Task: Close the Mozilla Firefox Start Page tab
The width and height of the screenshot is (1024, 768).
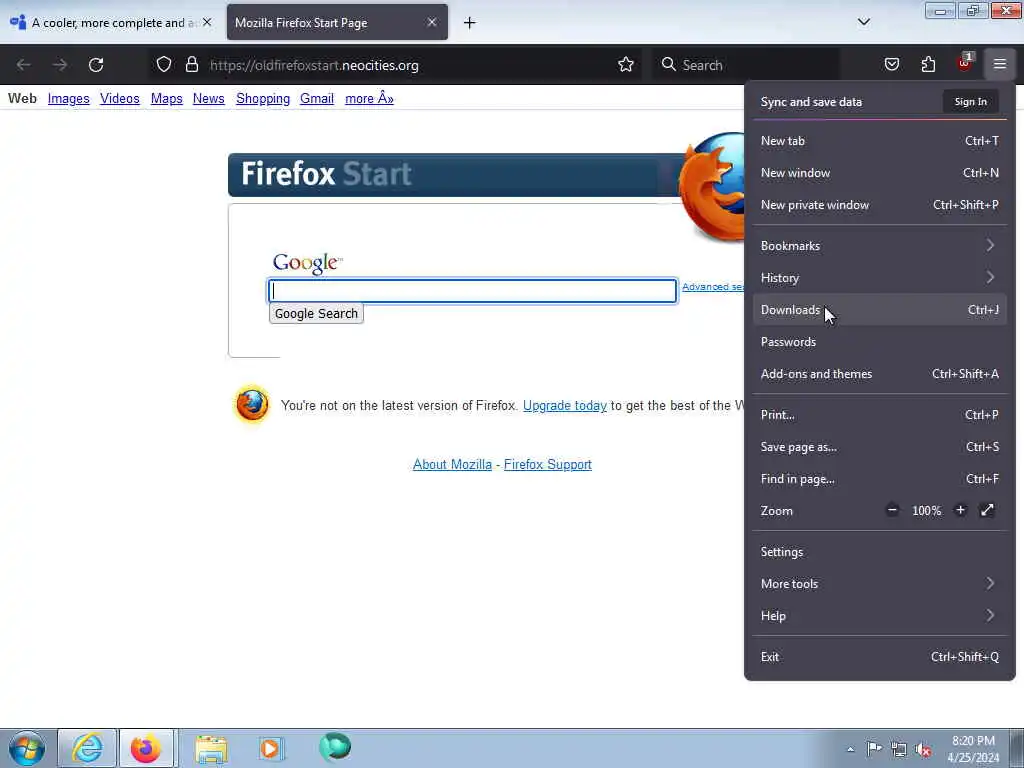Action: pyautogui.click(x=432, y=22)
